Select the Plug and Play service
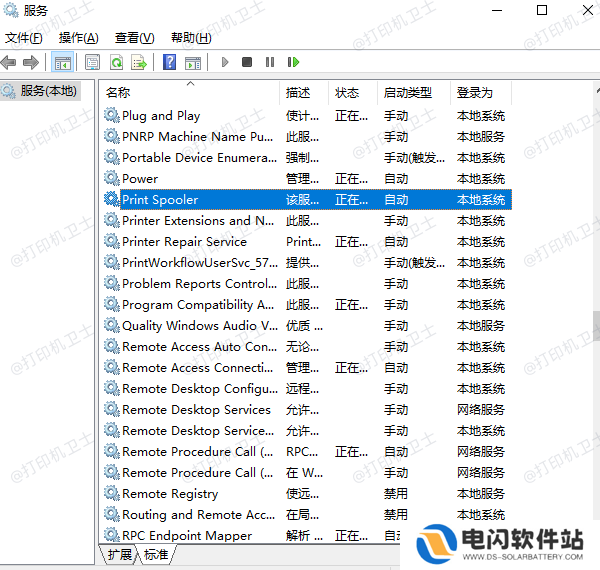The width and height of the screenshot is (600, 570). 308,115
